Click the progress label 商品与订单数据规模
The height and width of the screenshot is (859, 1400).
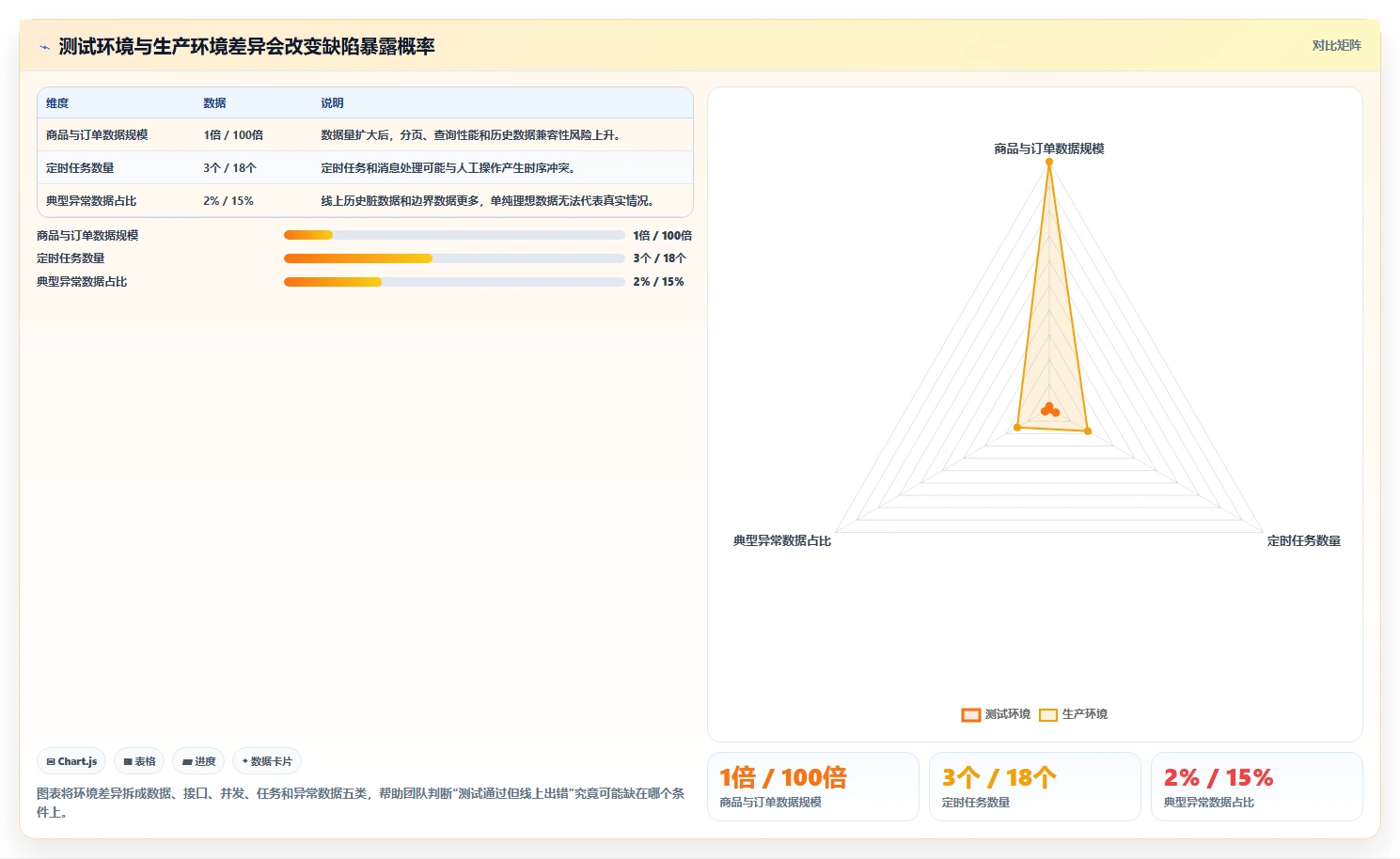click(x=87, y=236)
